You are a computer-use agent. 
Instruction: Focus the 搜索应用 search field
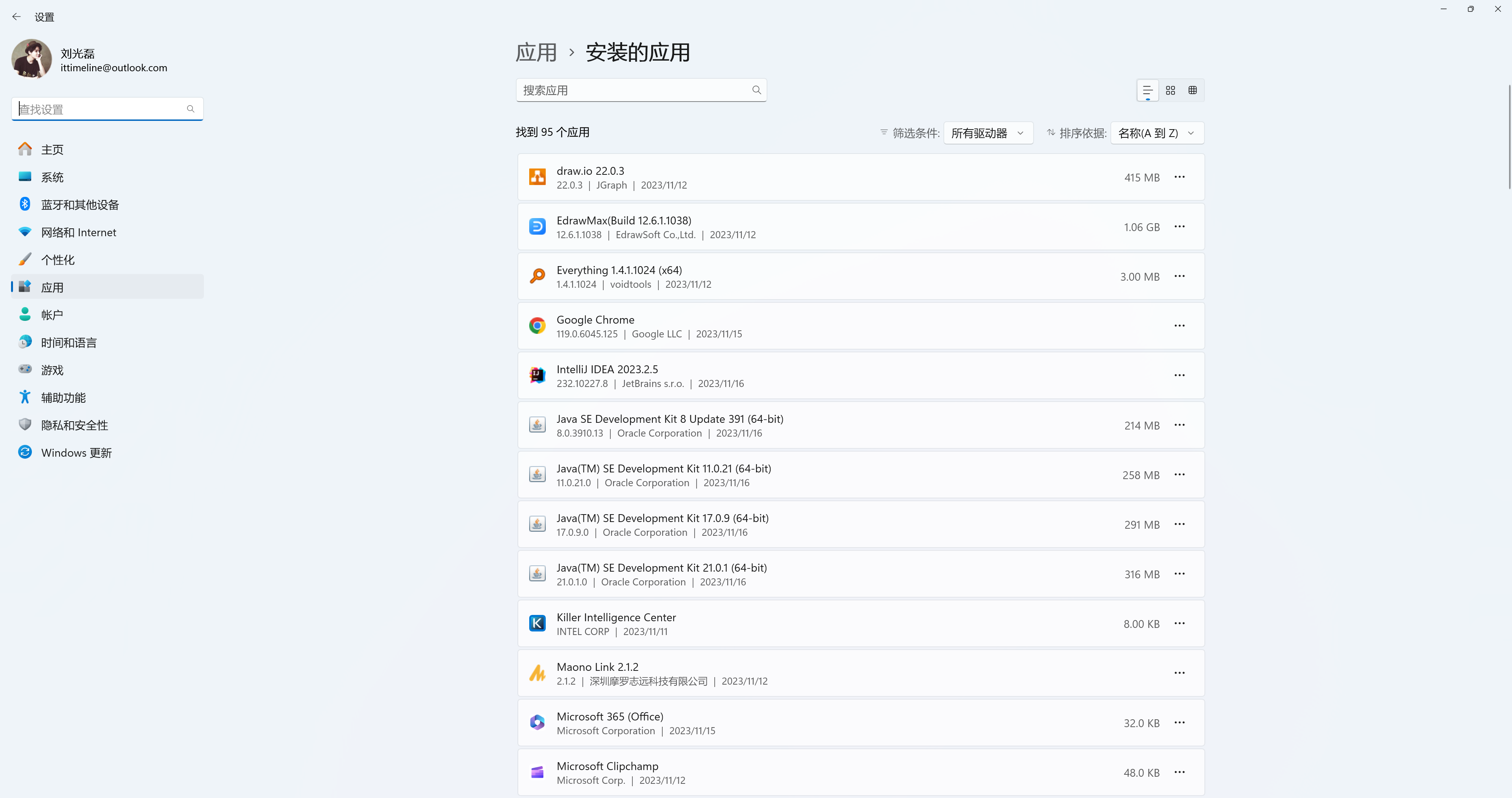(641, 90)
